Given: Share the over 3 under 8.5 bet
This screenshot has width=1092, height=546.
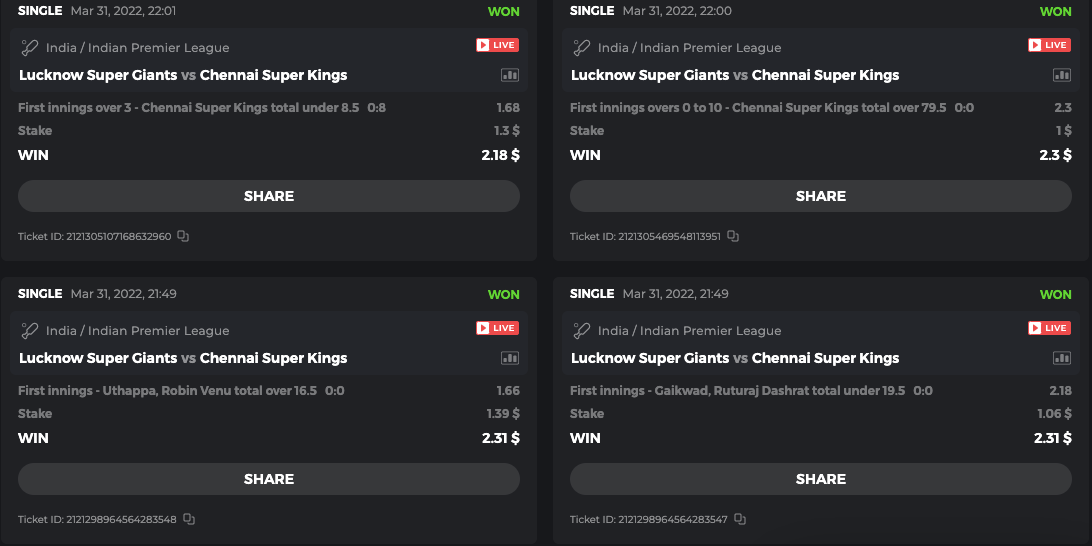Looking at the screenshot, I should pyautogui.click(x=269, y=196).
